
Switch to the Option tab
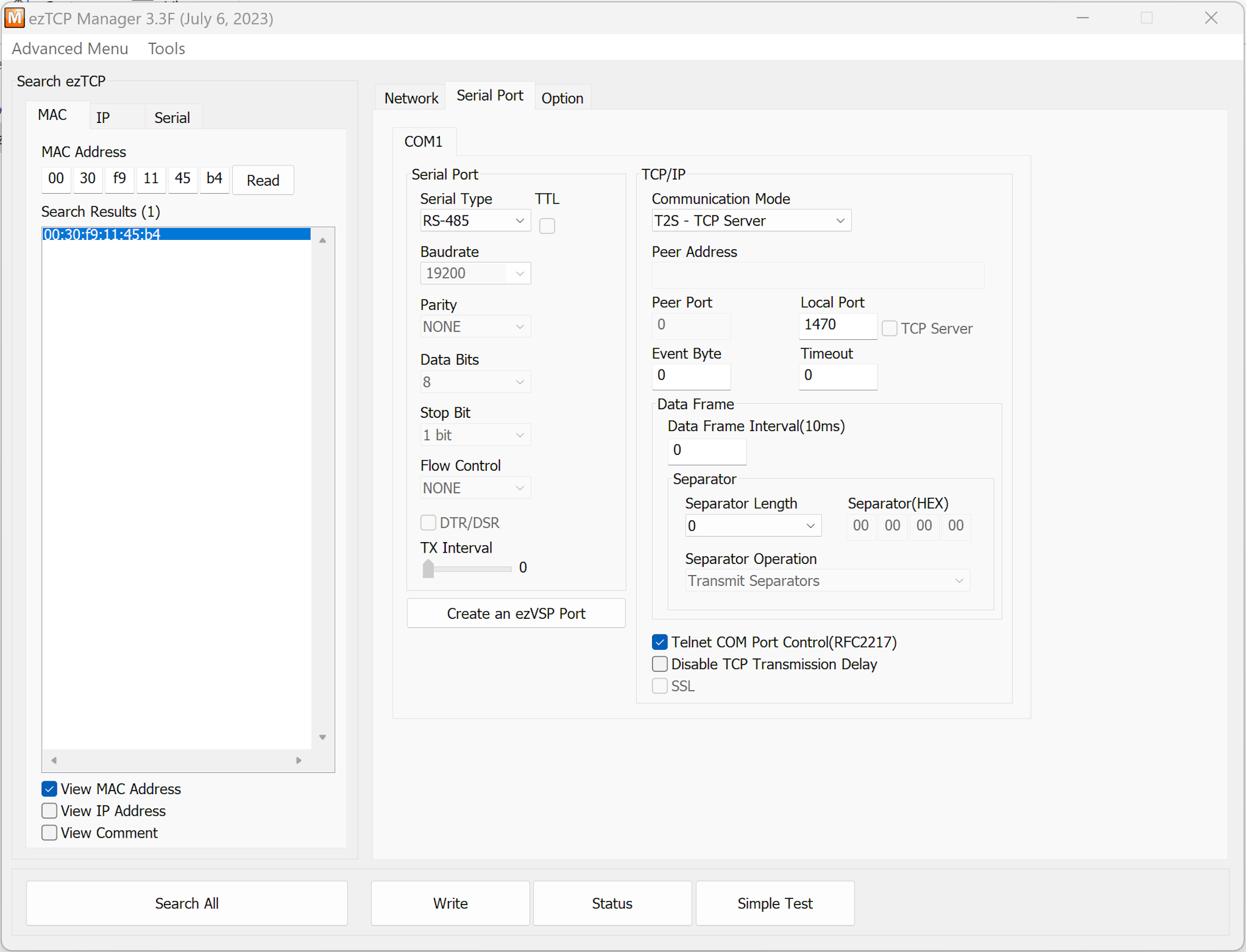tap(562, 97)
